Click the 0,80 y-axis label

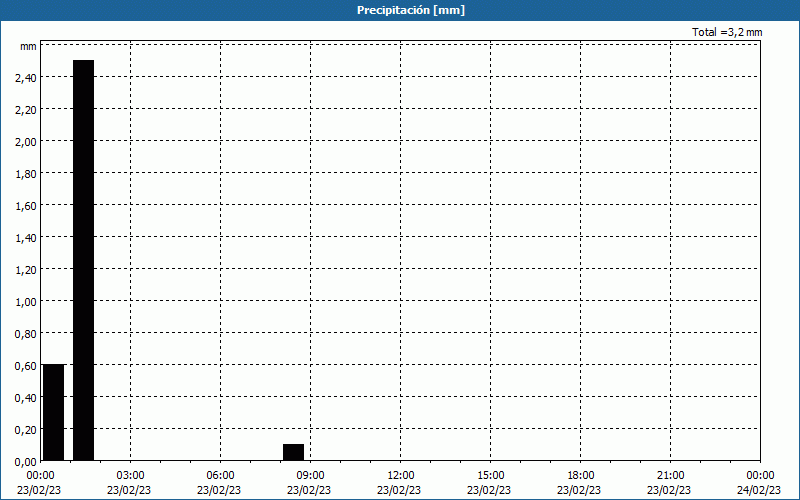pos(26,334)
